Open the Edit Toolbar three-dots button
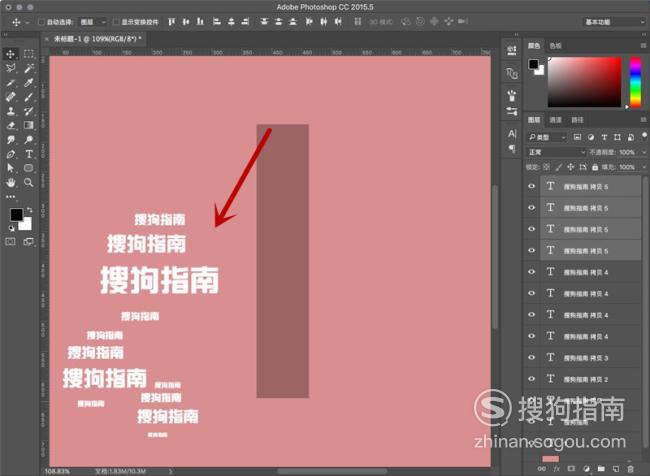650x476 pixels. coord(11,197)
